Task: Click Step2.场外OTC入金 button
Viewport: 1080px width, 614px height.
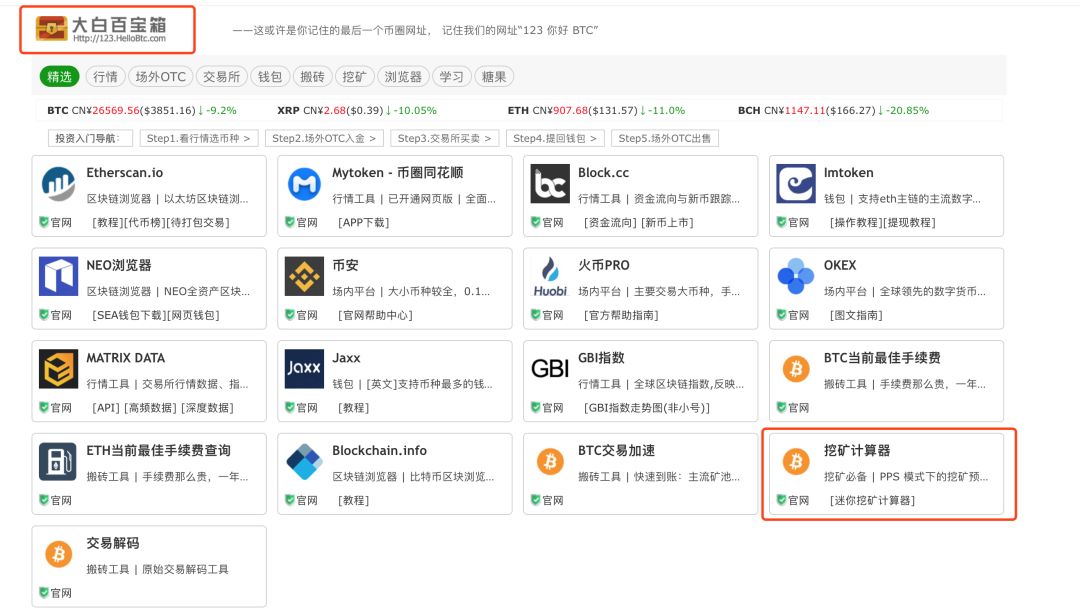Action: click(x=324, y=139)
